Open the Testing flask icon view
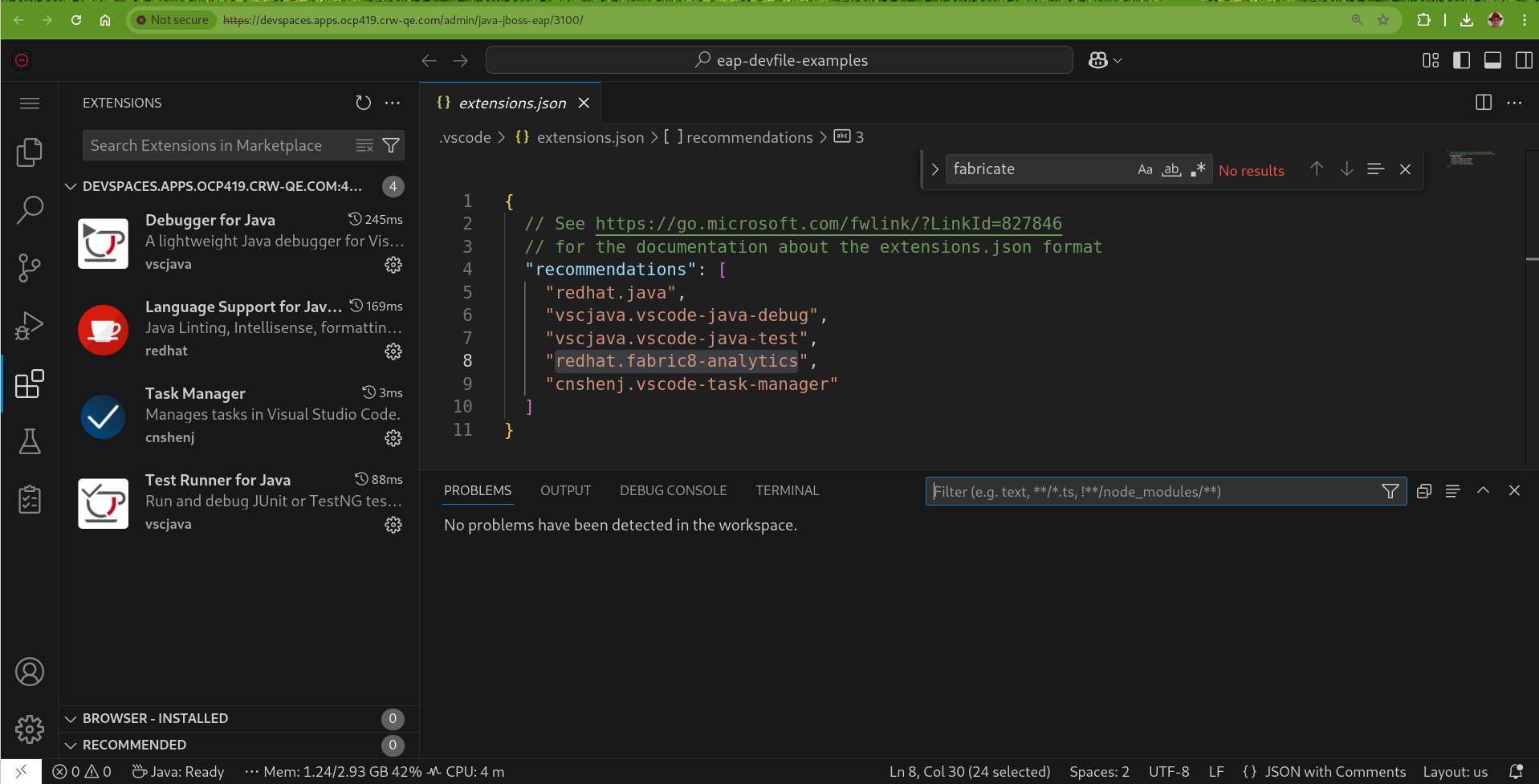The image size is (1539, 784). (x=30, y=441)
